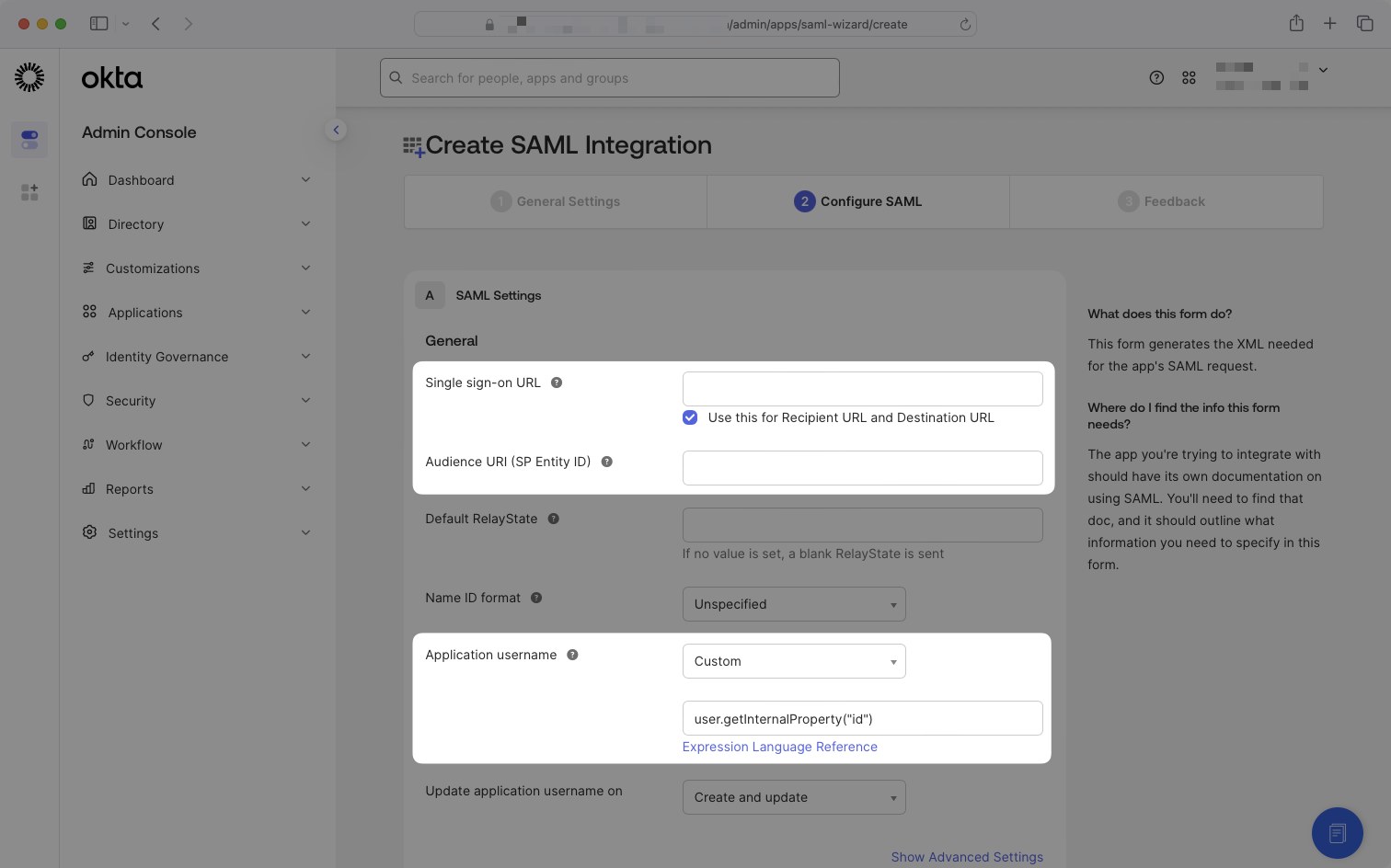Switch to the General Settings step tab
Screen dimensions: 1391x868
(556, 201)
